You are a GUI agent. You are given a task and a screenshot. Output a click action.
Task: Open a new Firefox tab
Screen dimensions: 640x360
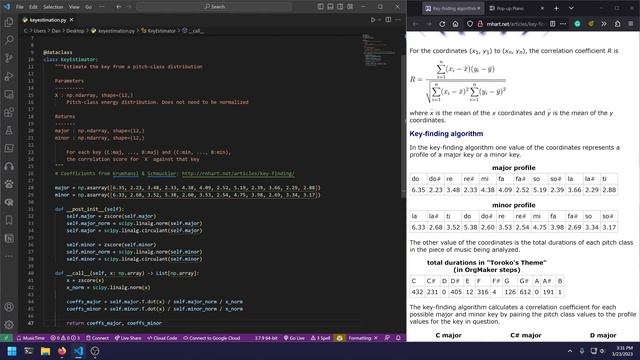[x=556, y=8]
